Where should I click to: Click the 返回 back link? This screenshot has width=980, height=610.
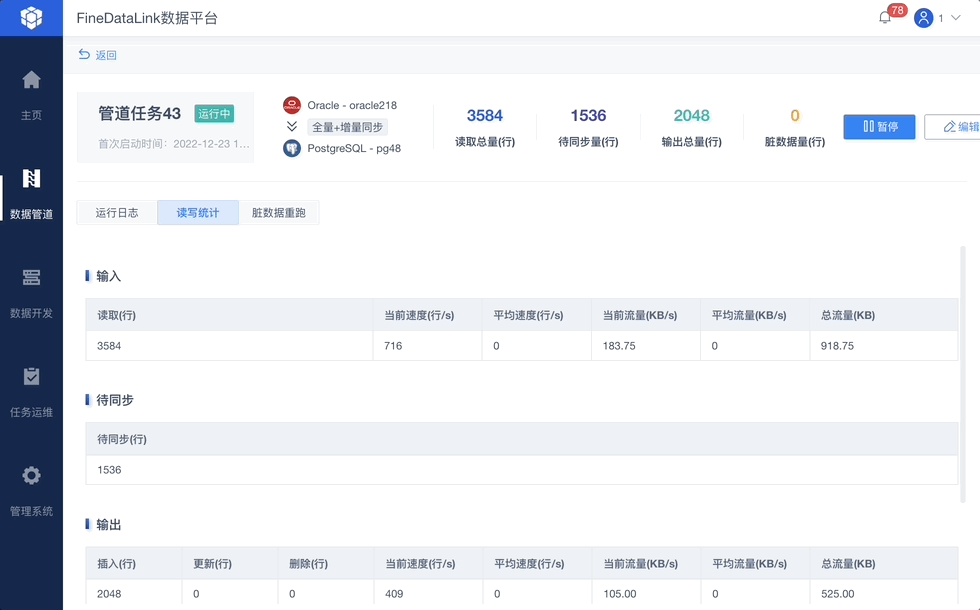(98, 55)
